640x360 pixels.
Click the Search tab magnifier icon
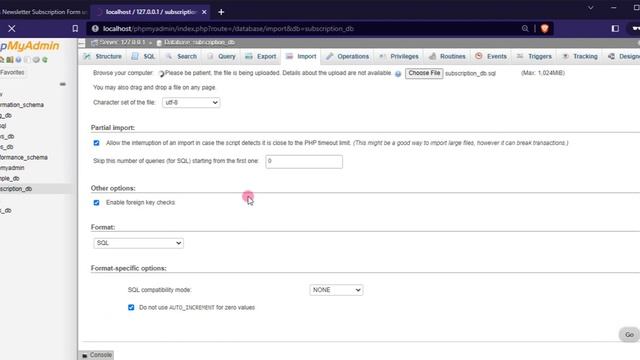point(169,56)
